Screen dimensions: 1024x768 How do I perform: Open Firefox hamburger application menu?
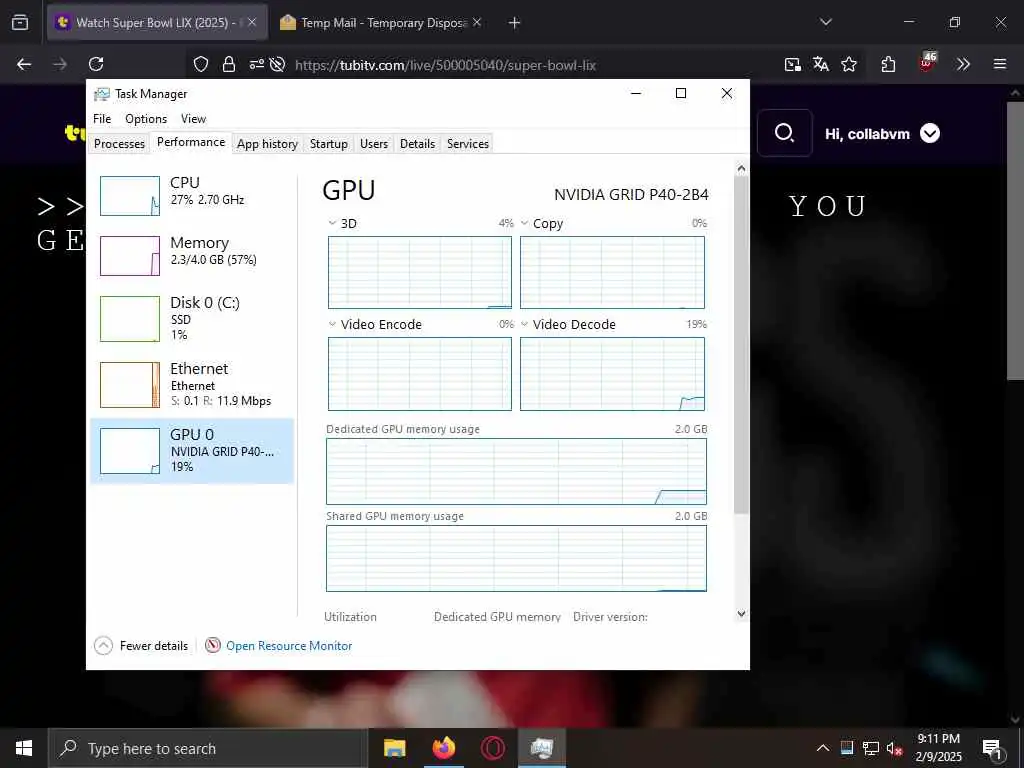pyautogui.click(x=1000, y=64)
